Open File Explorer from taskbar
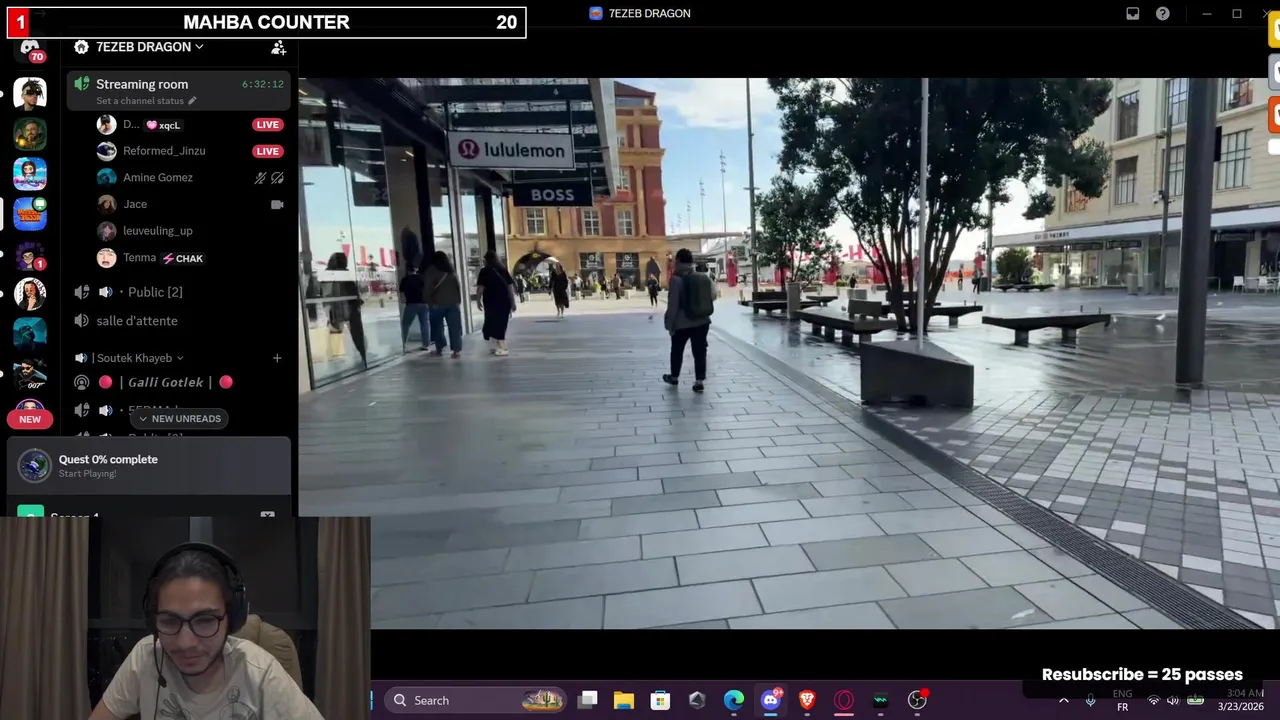The height and width of the screenshot is (720, 1280). (x=624, y=700)
